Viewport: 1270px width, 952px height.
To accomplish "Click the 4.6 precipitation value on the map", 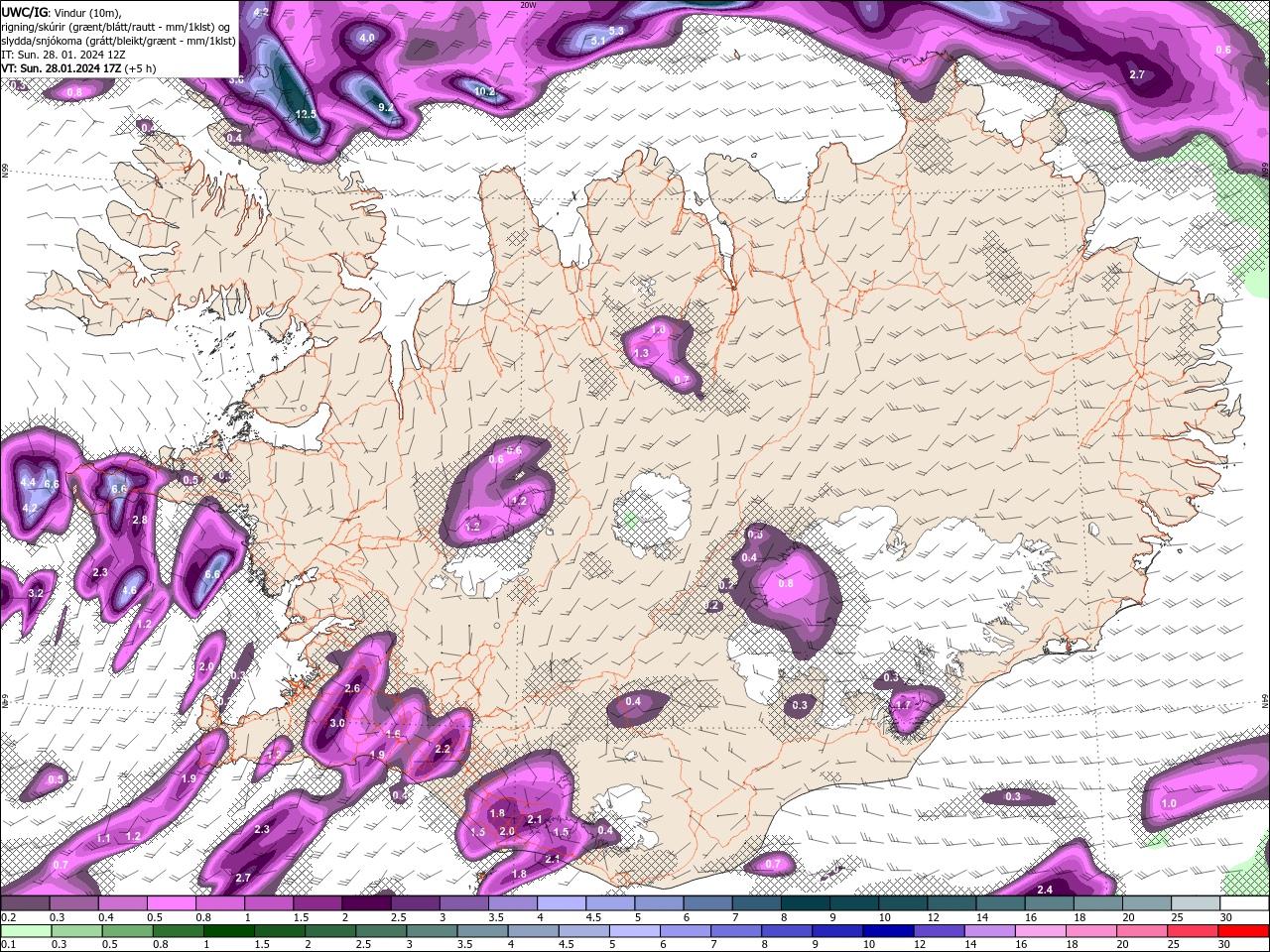I will [x=129, y=591].
